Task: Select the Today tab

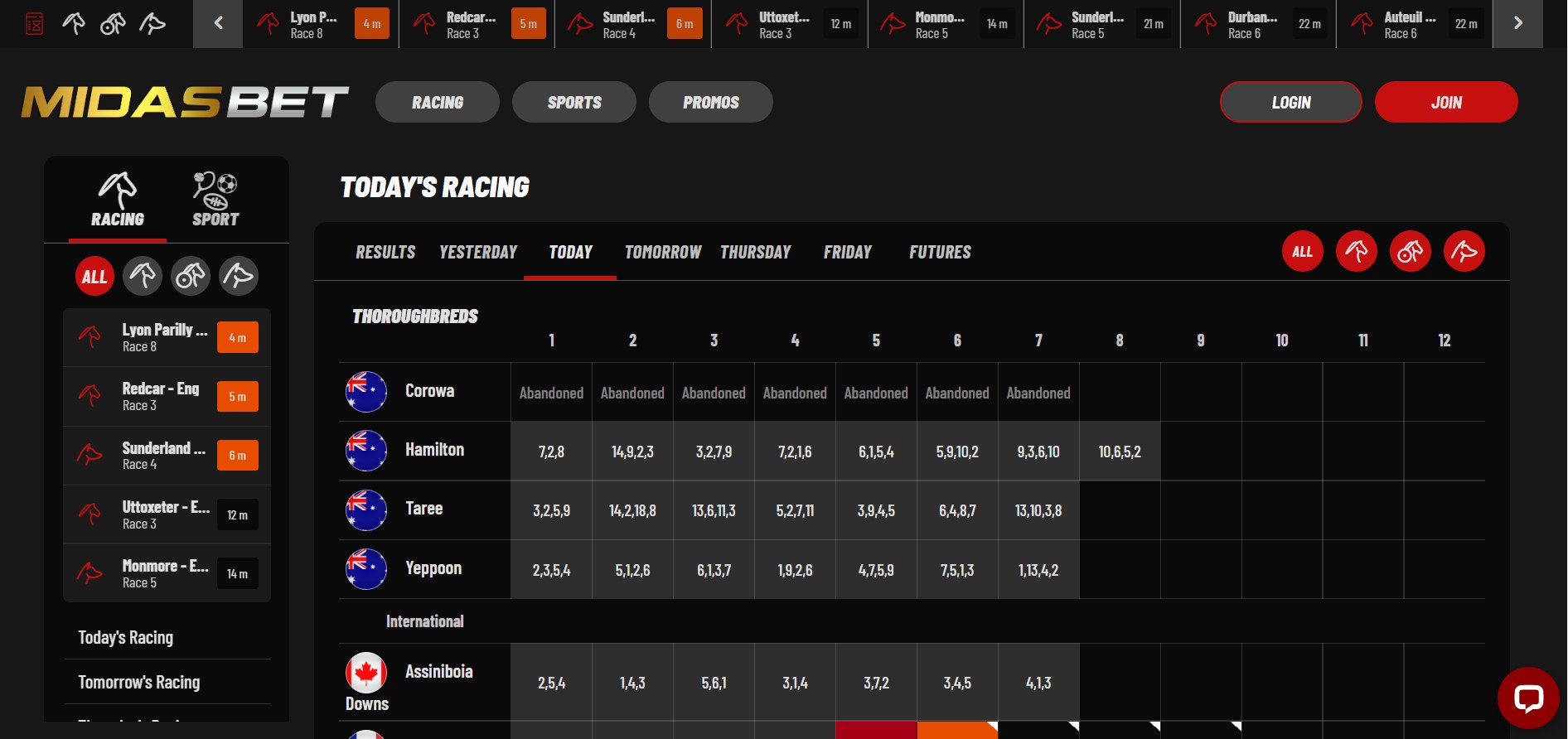Action: (570, 252)
